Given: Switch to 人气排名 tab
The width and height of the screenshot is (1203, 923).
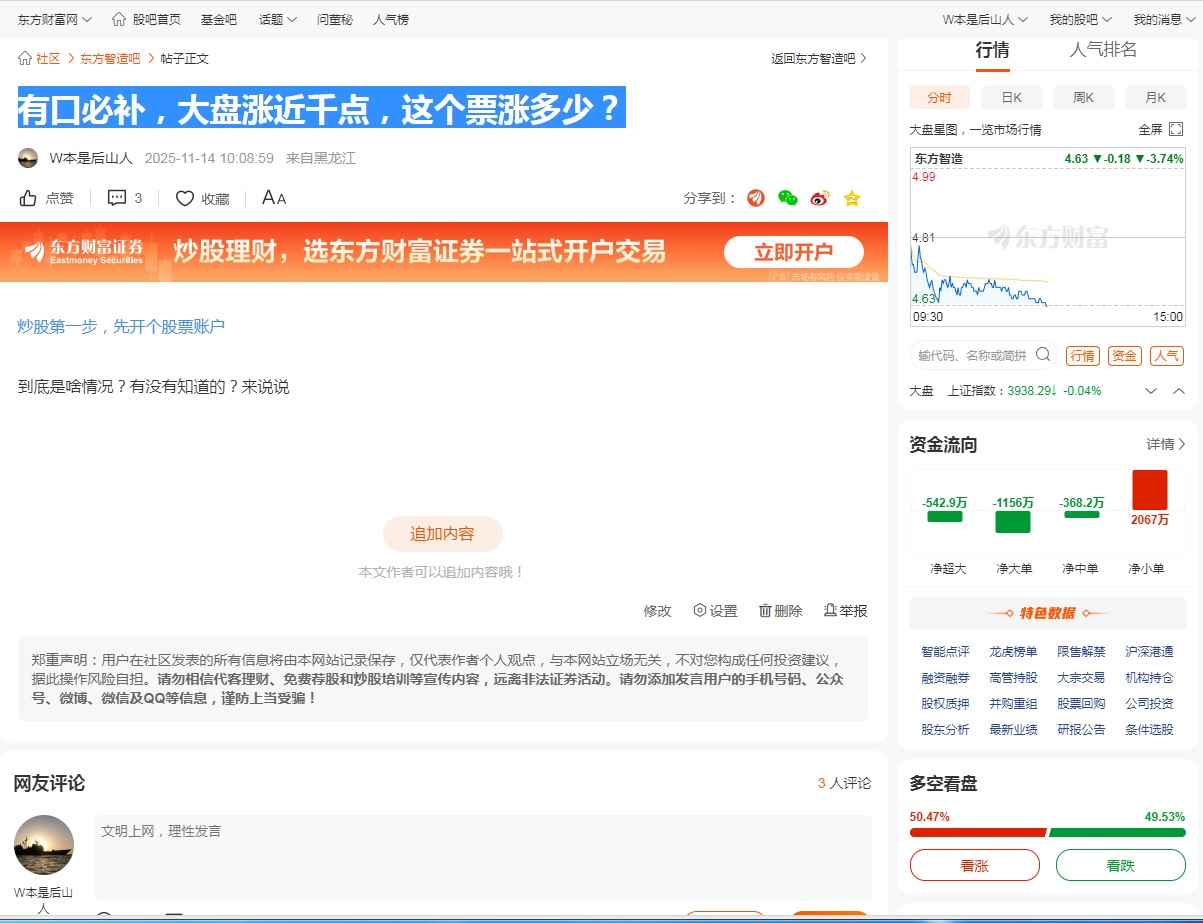Looking at the screenshot, I should coord(1103,50).
